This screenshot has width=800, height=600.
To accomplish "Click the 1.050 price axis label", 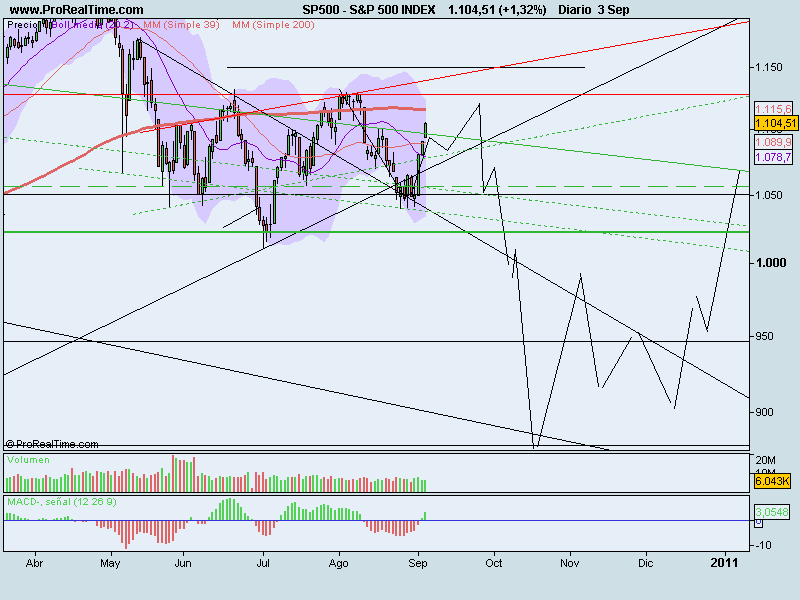I will click(x=768, y=195).
